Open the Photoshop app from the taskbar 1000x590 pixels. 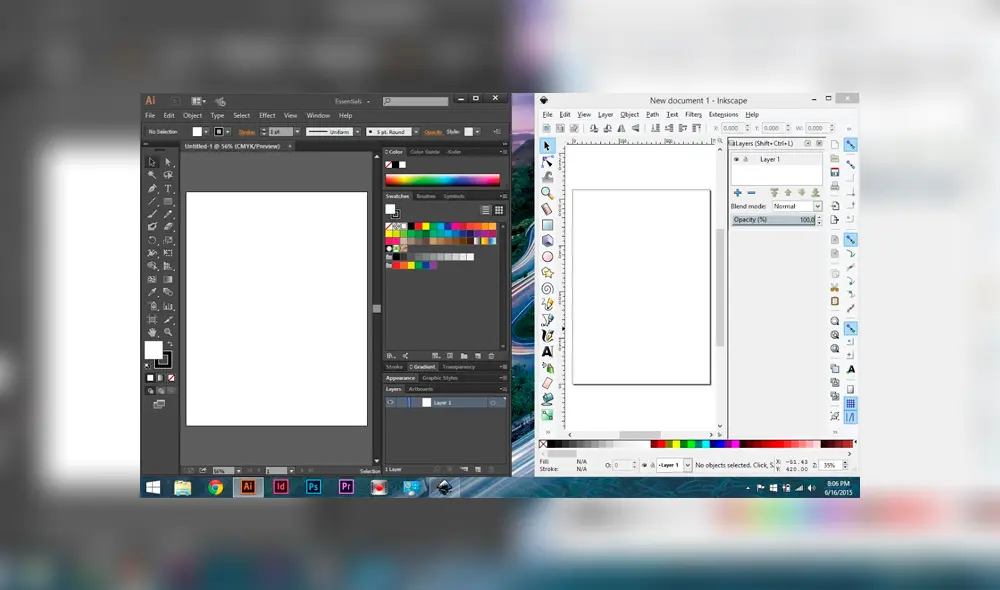tap(313, 487)
